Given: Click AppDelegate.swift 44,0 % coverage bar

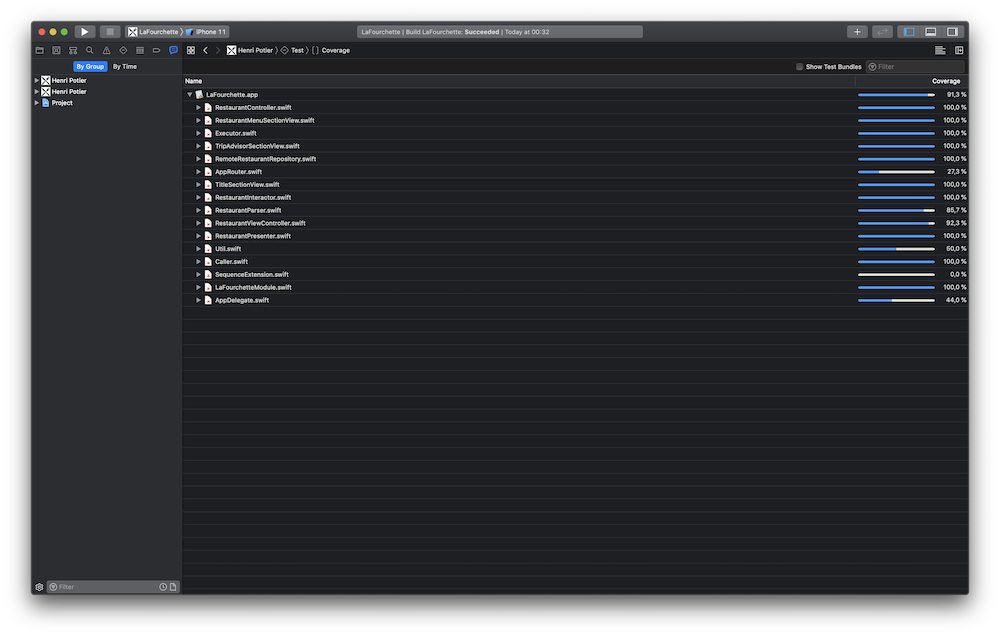Looking at the screenshot, I should click(896, 300).
